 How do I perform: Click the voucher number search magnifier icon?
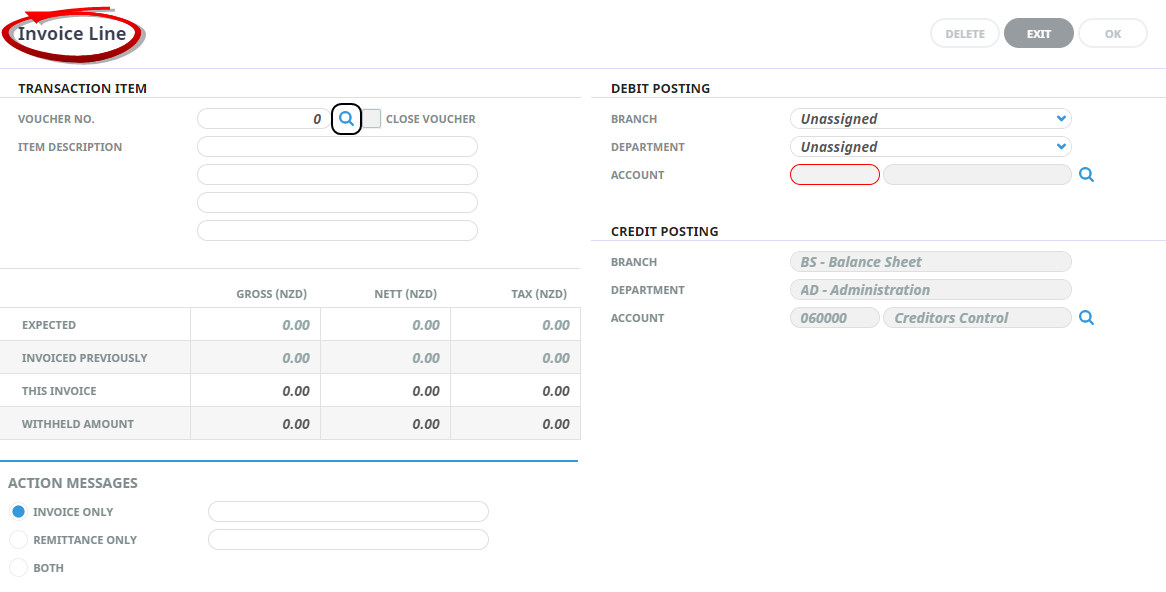(x=346, y=119)
